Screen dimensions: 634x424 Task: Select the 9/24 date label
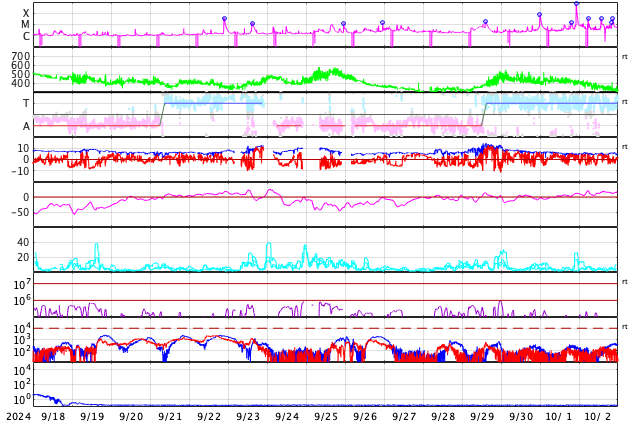[287, 417]
